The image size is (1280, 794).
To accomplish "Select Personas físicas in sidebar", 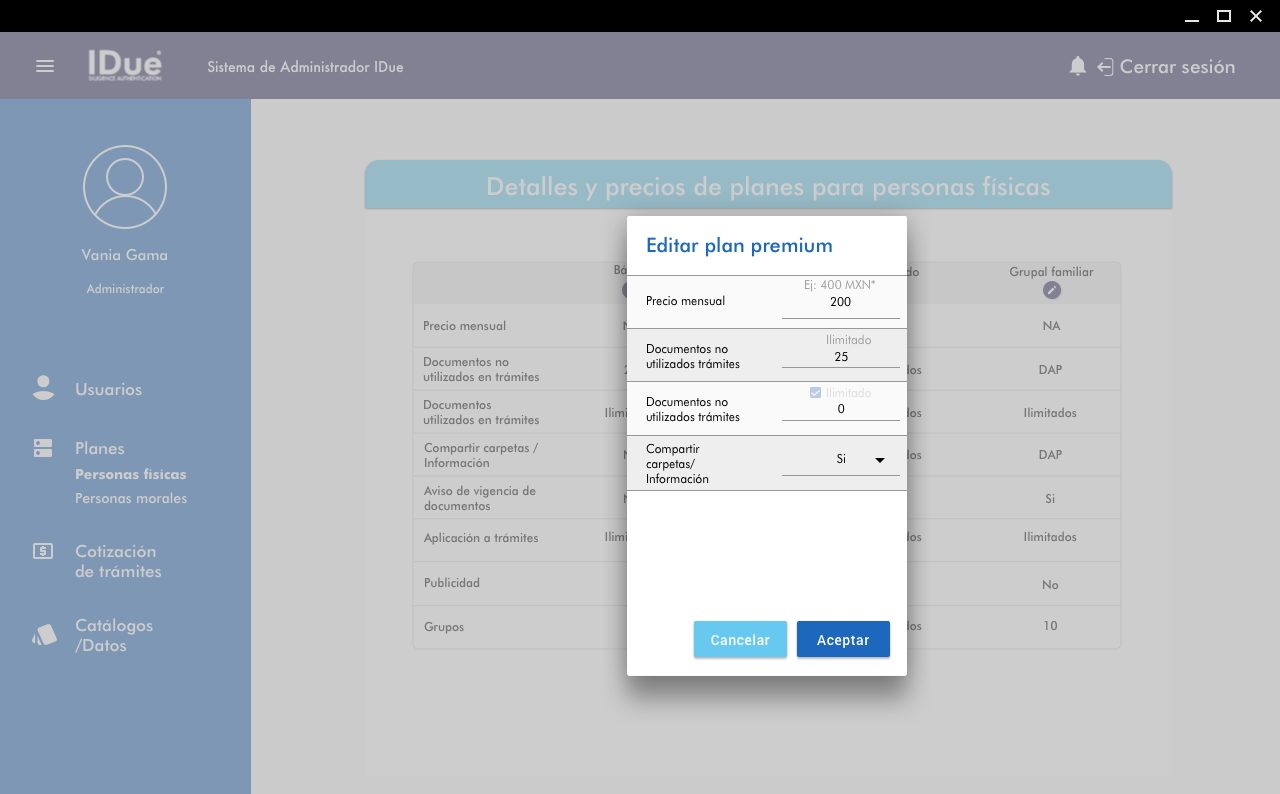I will [131, 474].
